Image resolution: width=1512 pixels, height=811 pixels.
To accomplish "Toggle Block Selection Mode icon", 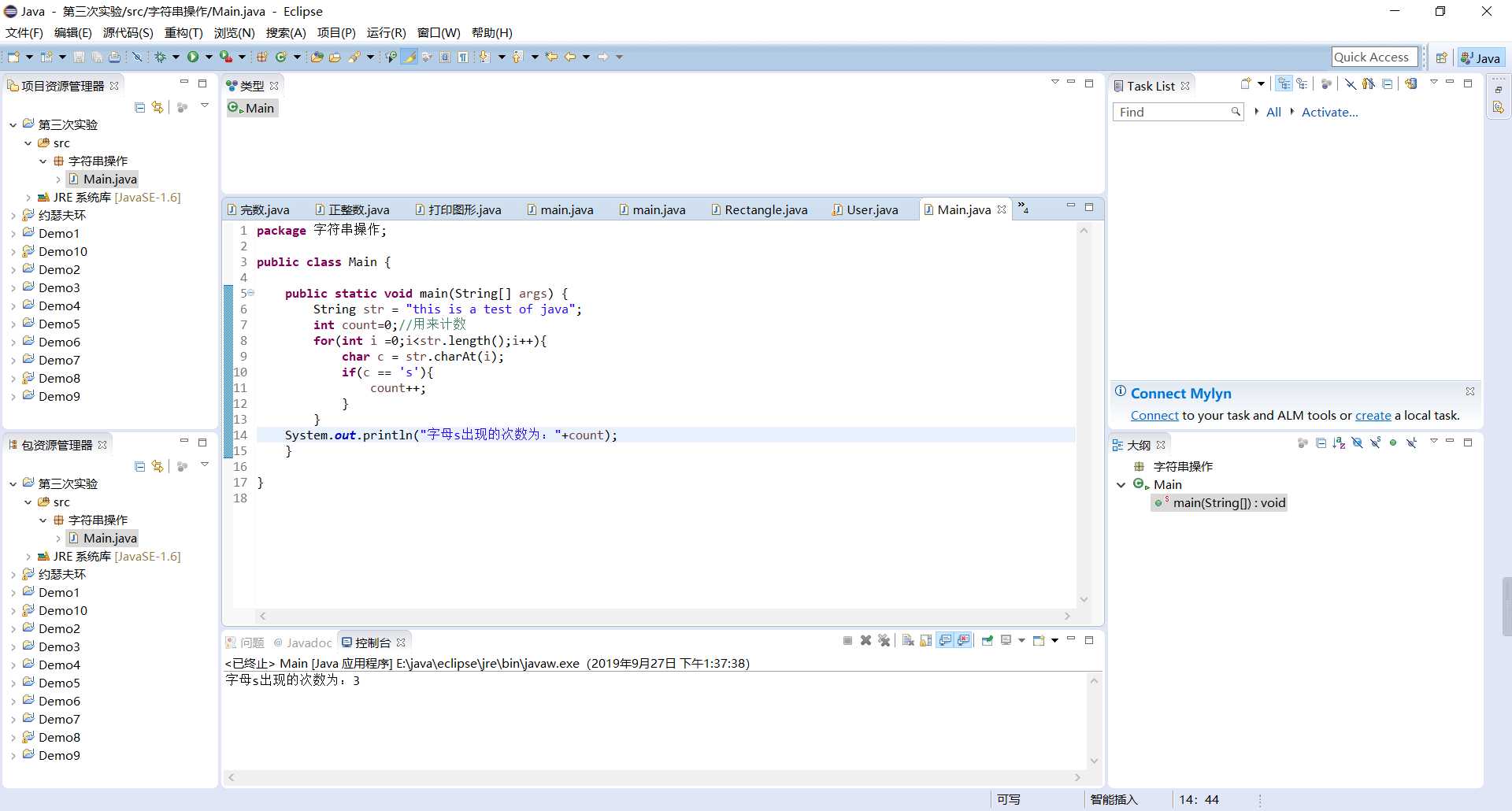I will point(445,57).
